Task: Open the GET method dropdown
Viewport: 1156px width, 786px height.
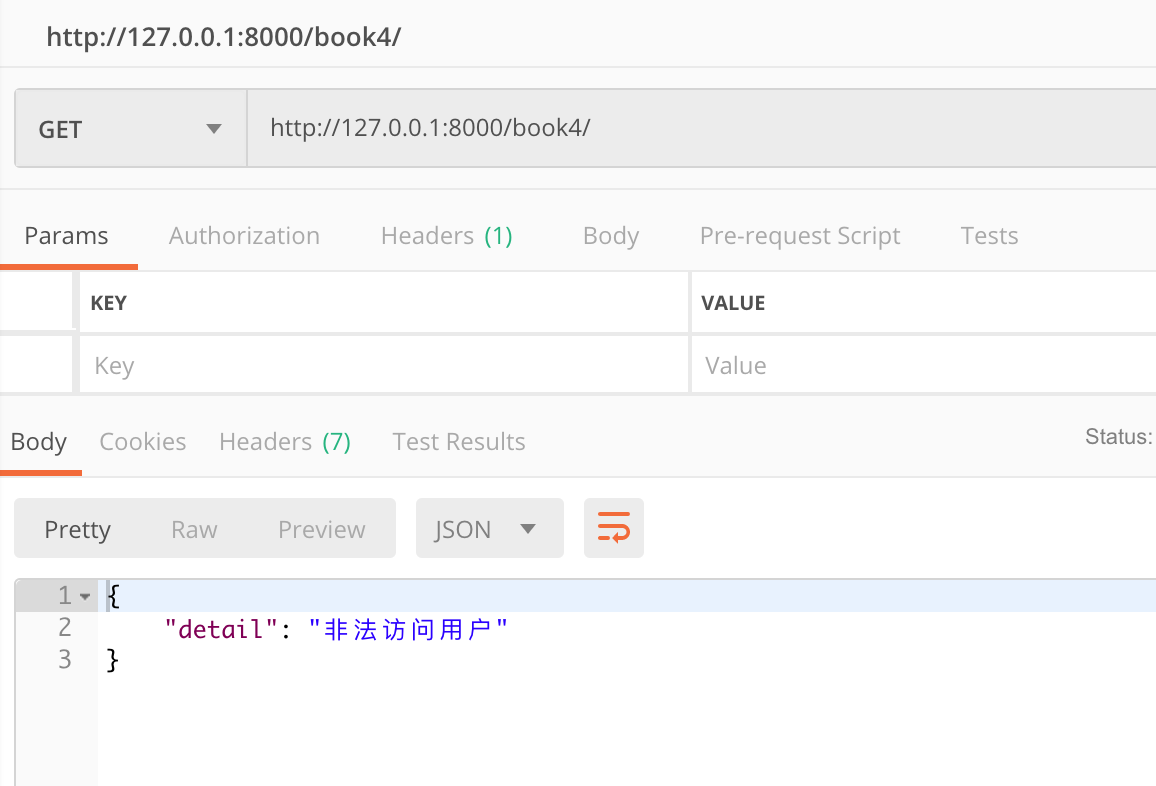Action: (130, 129)
